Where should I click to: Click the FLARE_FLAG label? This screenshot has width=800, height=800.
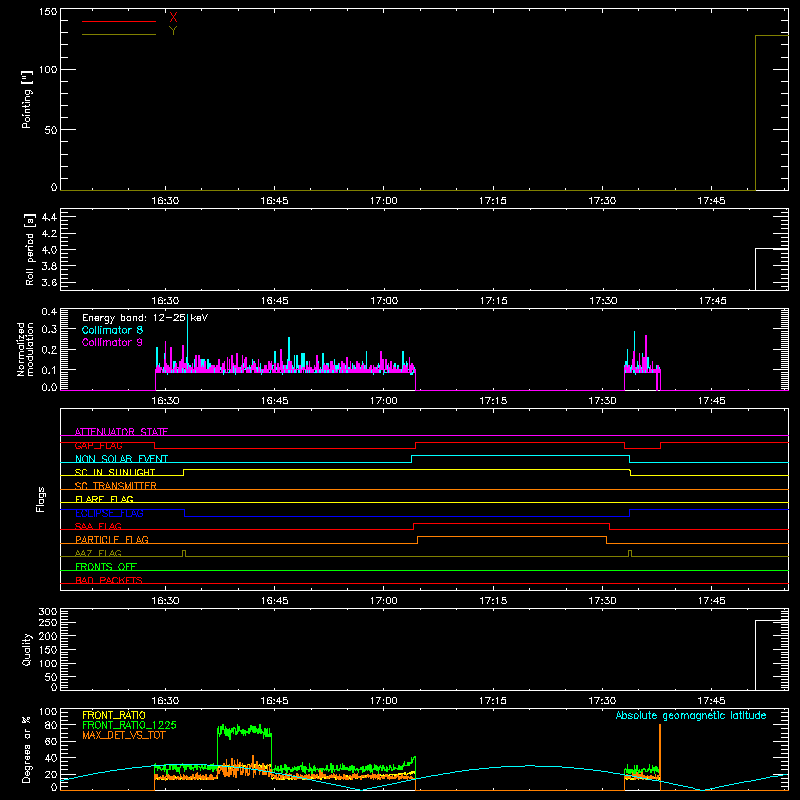click(104, 499)
